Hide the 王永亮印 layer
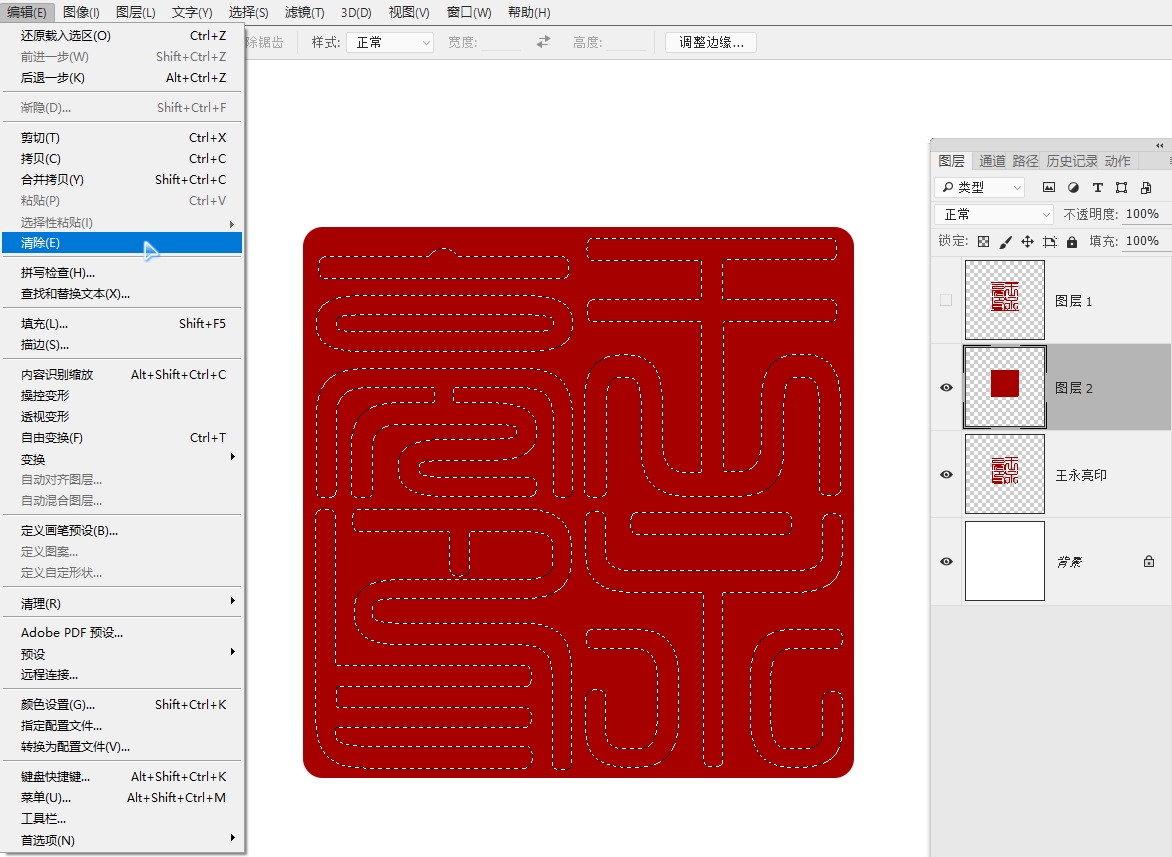Image resolution: width=1172 pixels, height=857 pixels. tap(945, 474)
